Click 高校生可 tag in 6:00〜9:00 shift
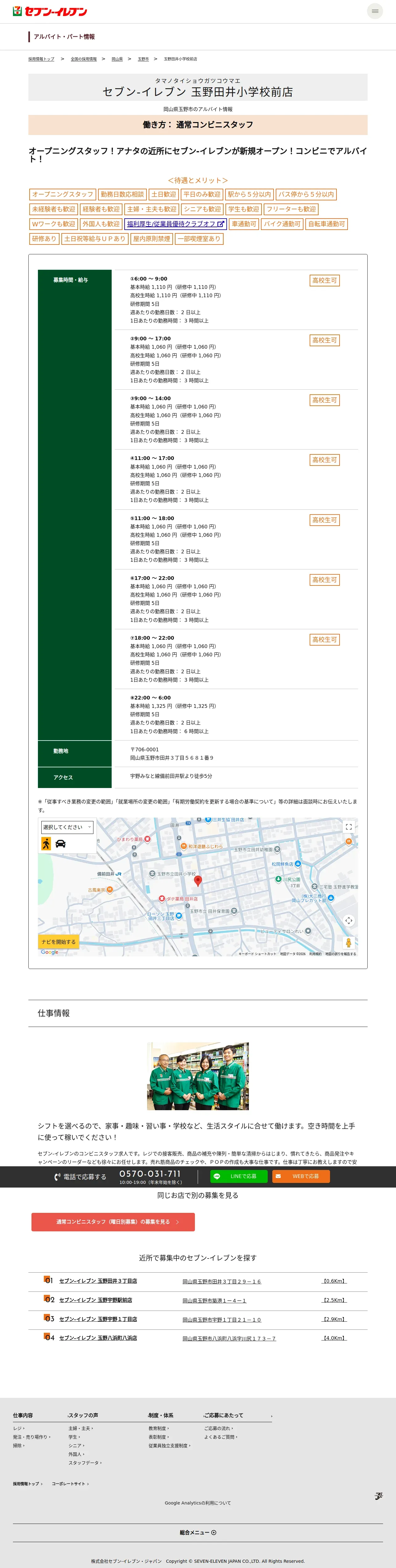Image resolution: width=396 pixels, height=1568 pixels. pos(325,281)
